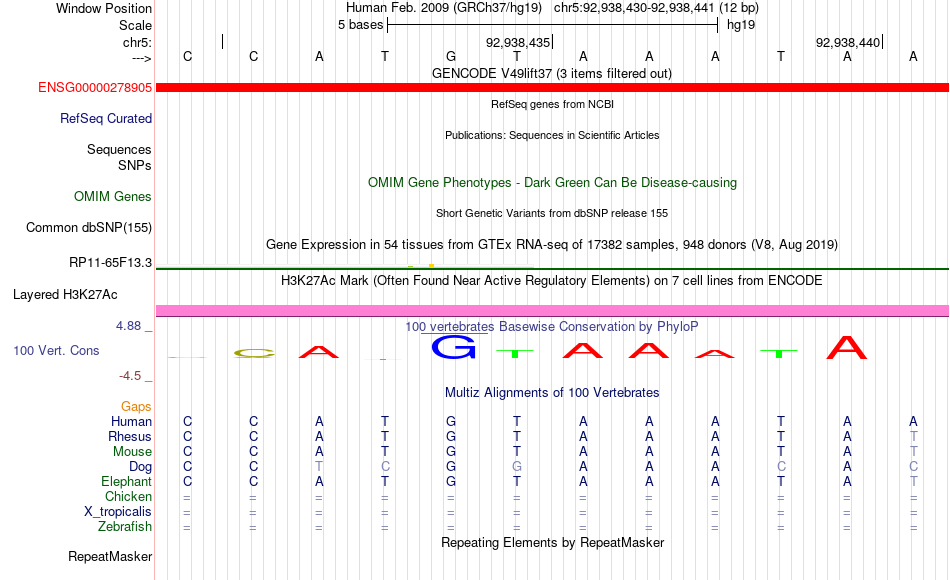
Task: Click the Scale label
Action: click(135, 25)
